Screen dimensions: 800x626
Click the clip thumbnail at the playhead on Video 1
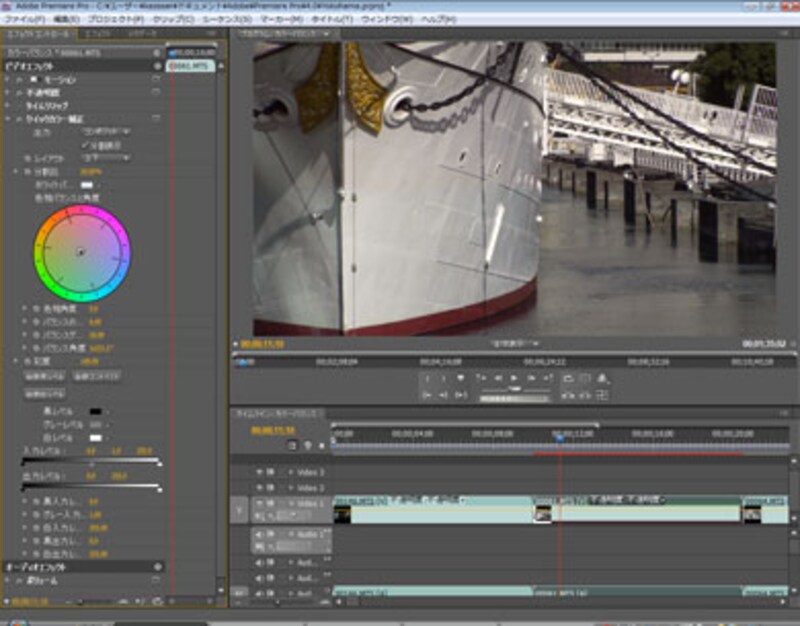(543, 514)
